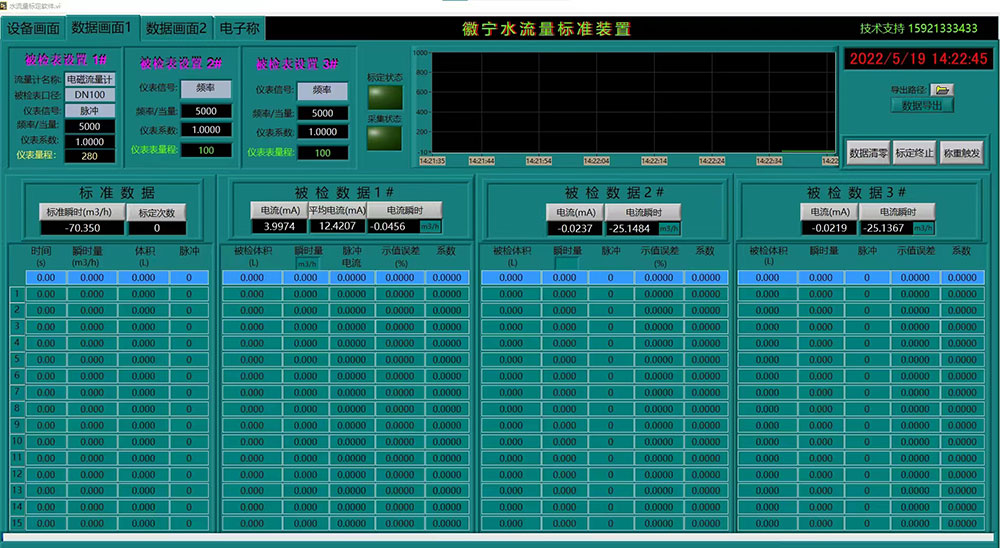Select row 1 header in standard data table

pos(17,294)
